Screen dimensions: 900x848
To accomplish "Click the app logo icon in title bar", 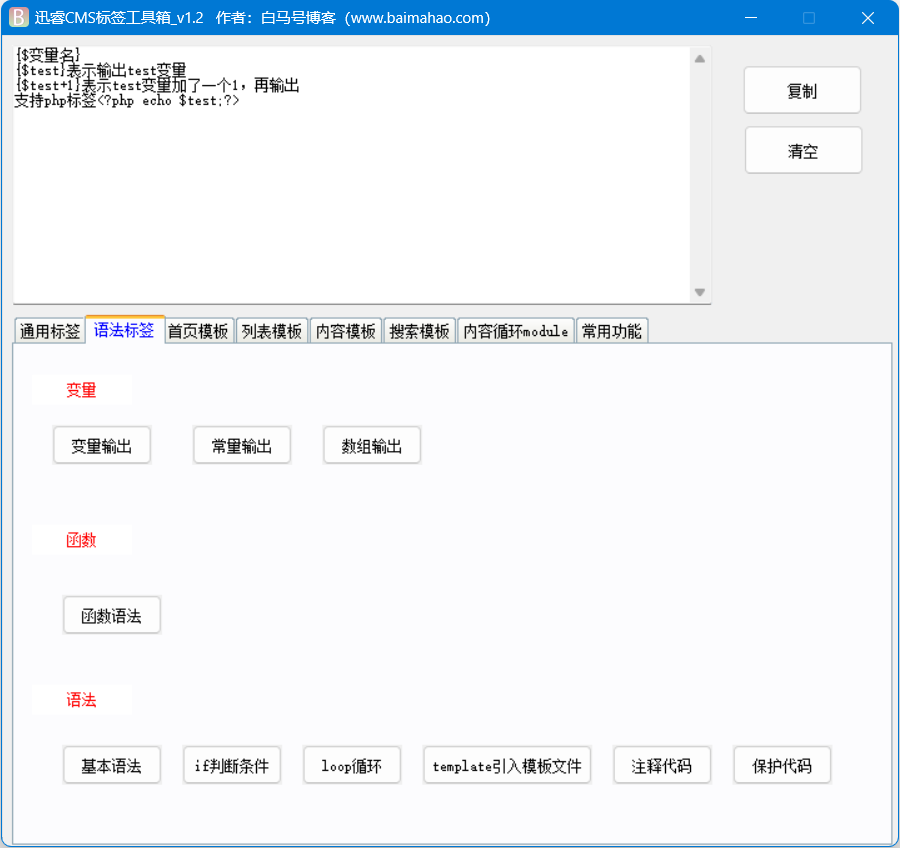I will point(18,17).
